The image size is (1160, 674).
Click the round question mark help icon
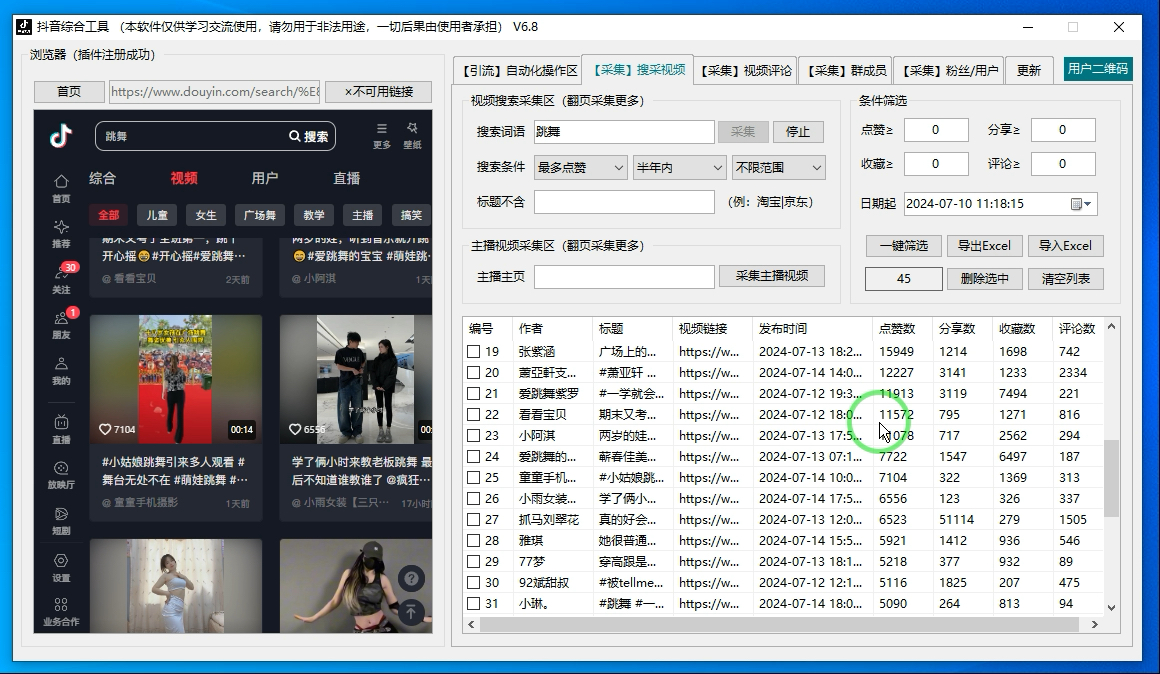(x=411, y=579)
